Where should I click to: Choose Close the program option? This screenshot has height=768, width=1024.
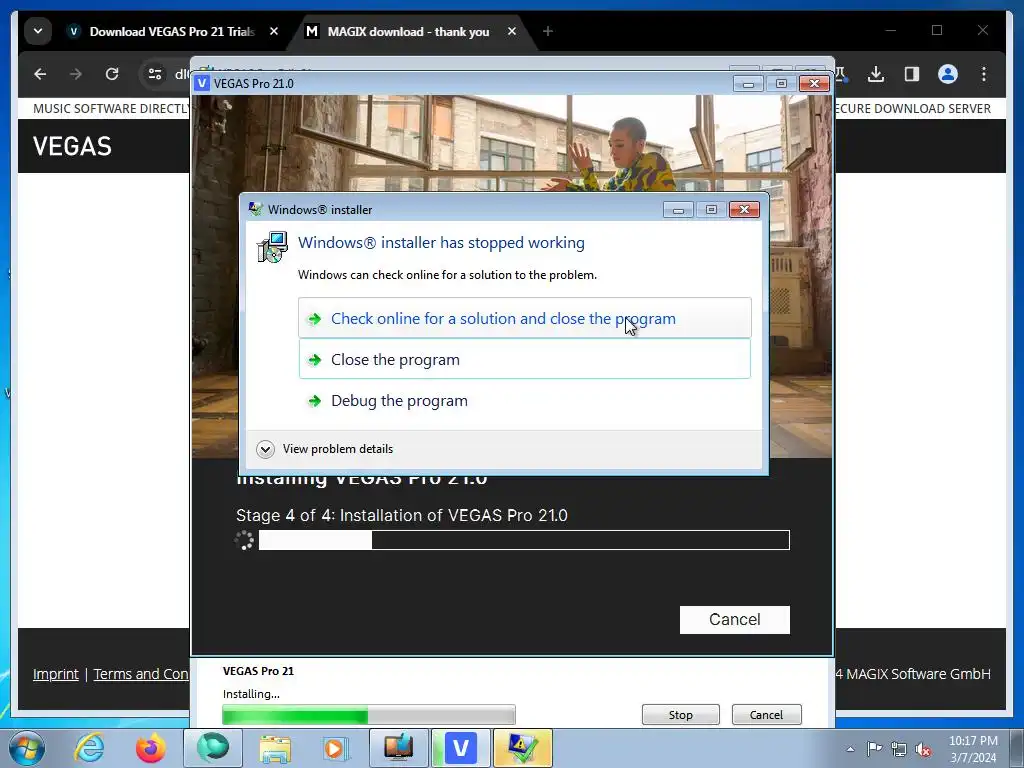click(x=524, y=359)
